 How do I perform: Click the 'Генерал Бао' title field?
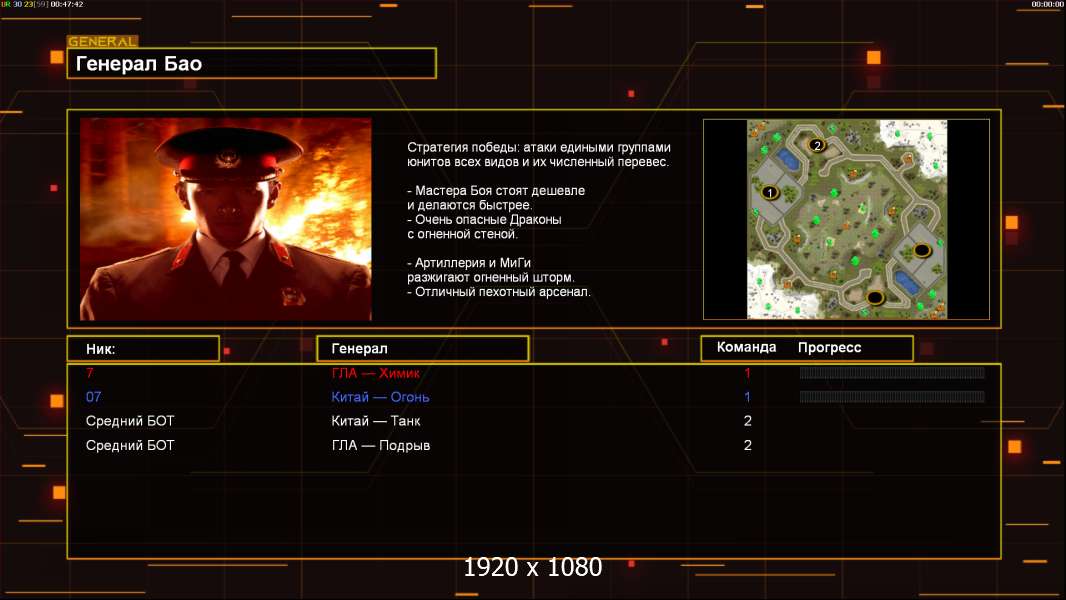pyautogui.click(x=252, y=63)
